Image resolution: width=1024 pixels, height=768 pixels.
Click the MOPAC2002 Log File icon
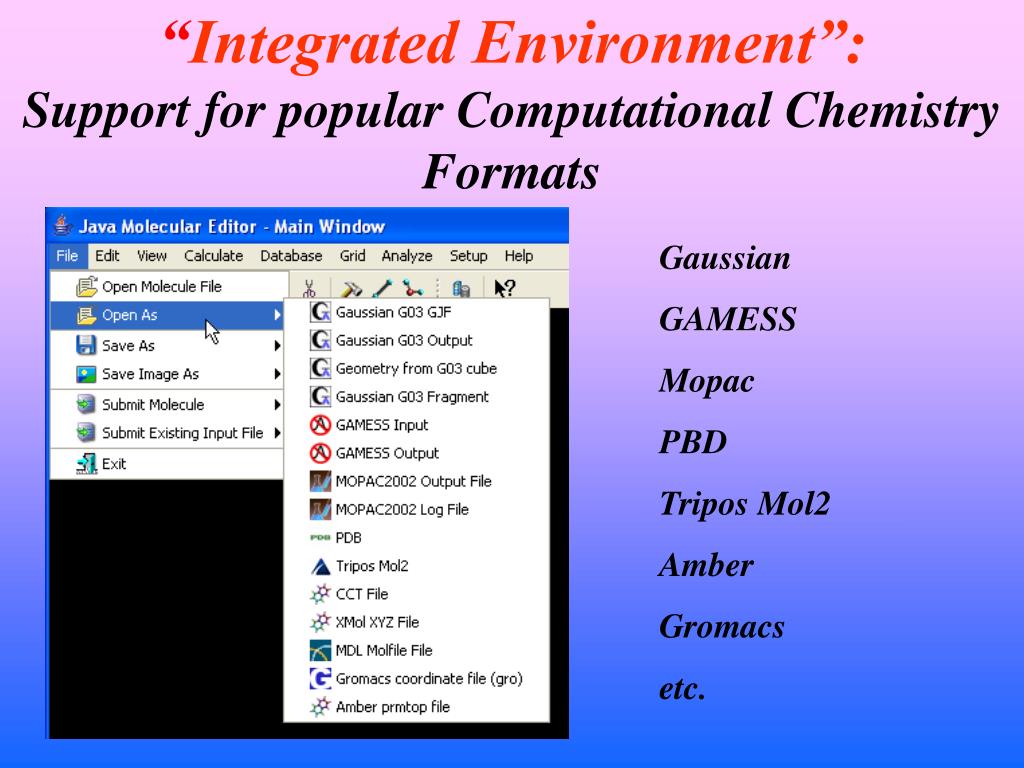320,509
